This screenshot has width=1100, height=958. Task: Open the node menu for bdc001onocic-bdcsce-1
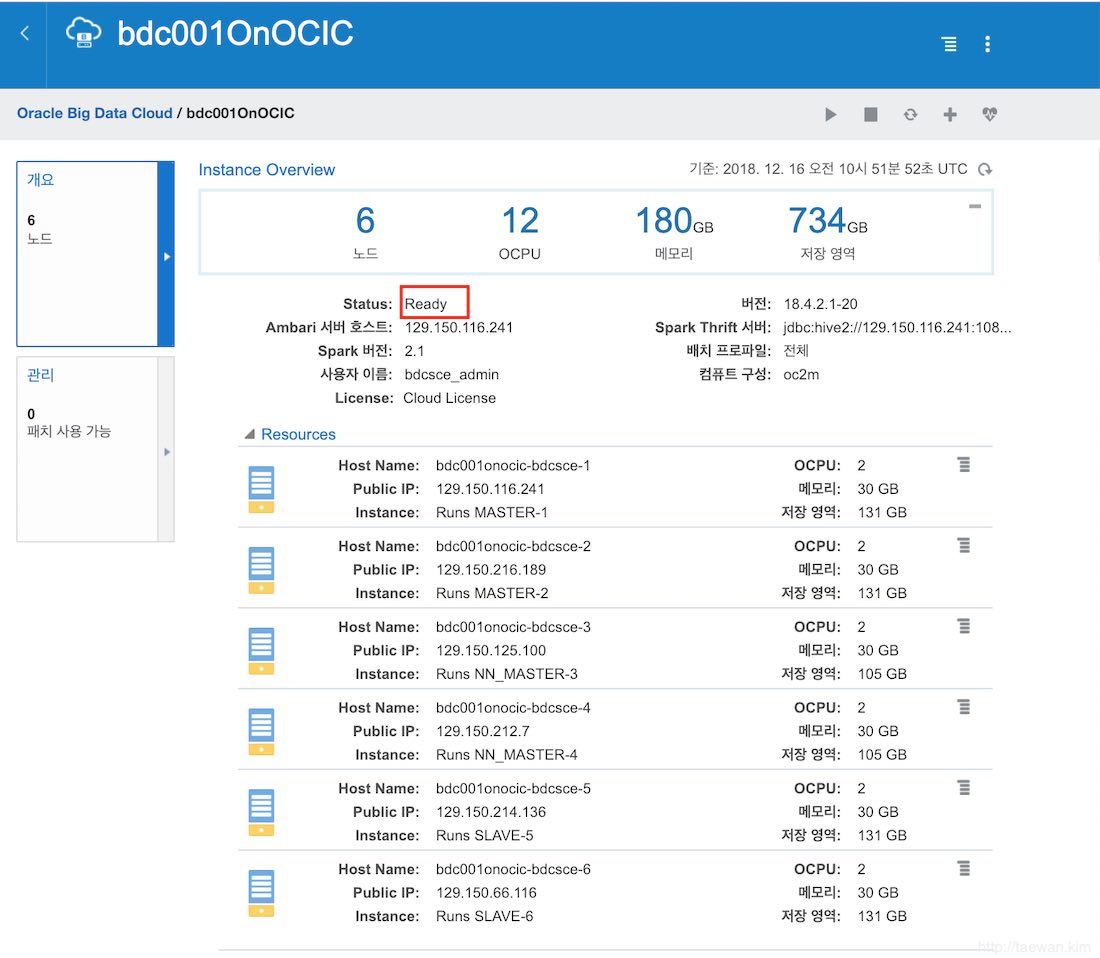click(x=964, y=464)
